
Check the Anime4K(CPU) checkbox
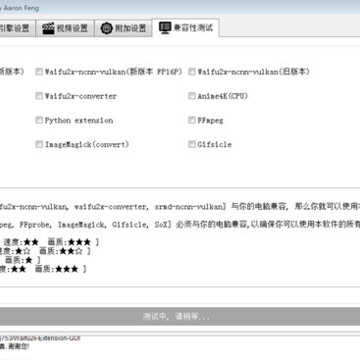pyautogui.click(x=192, y=96)
